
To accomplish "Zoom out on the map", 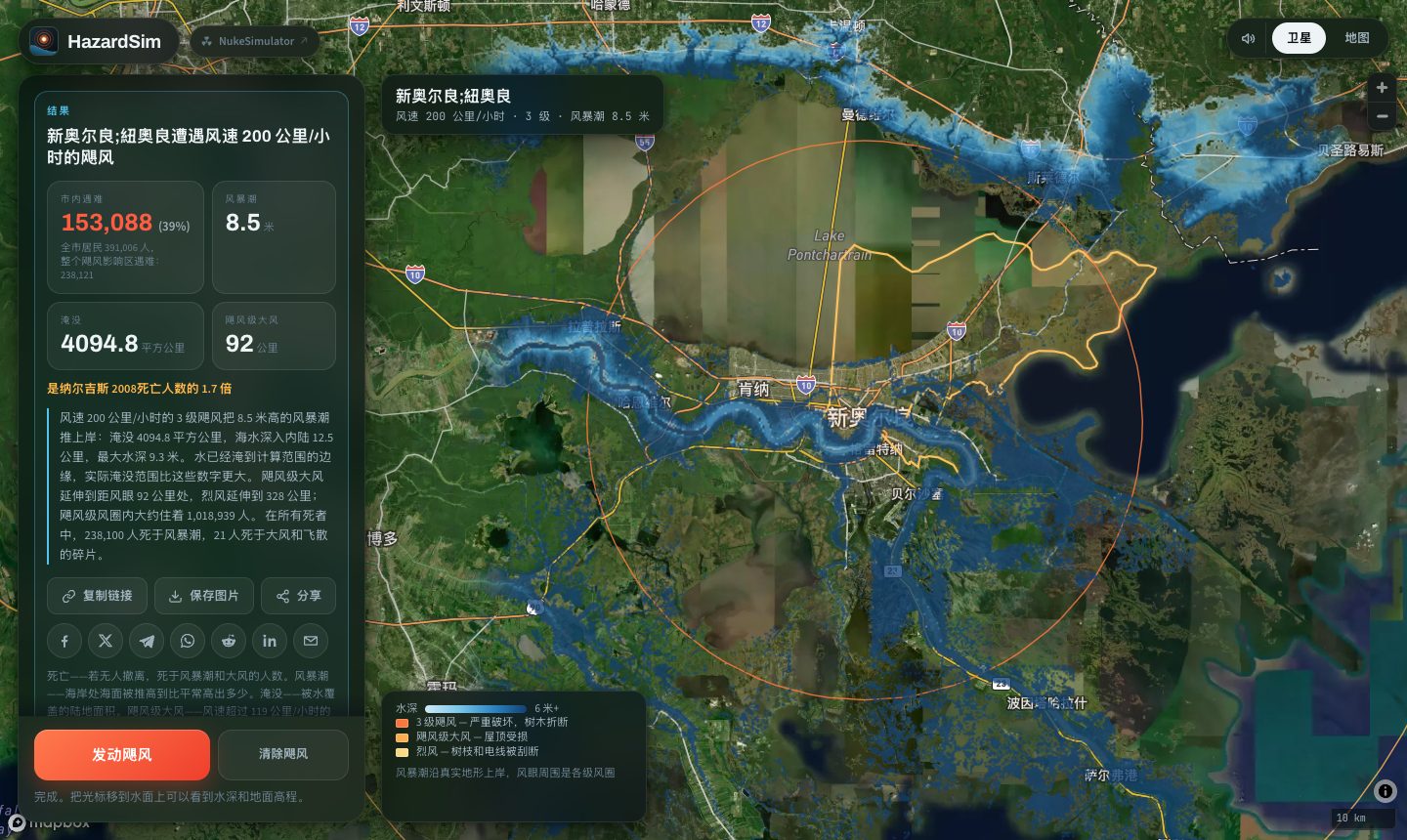I will pos(1382,116).
